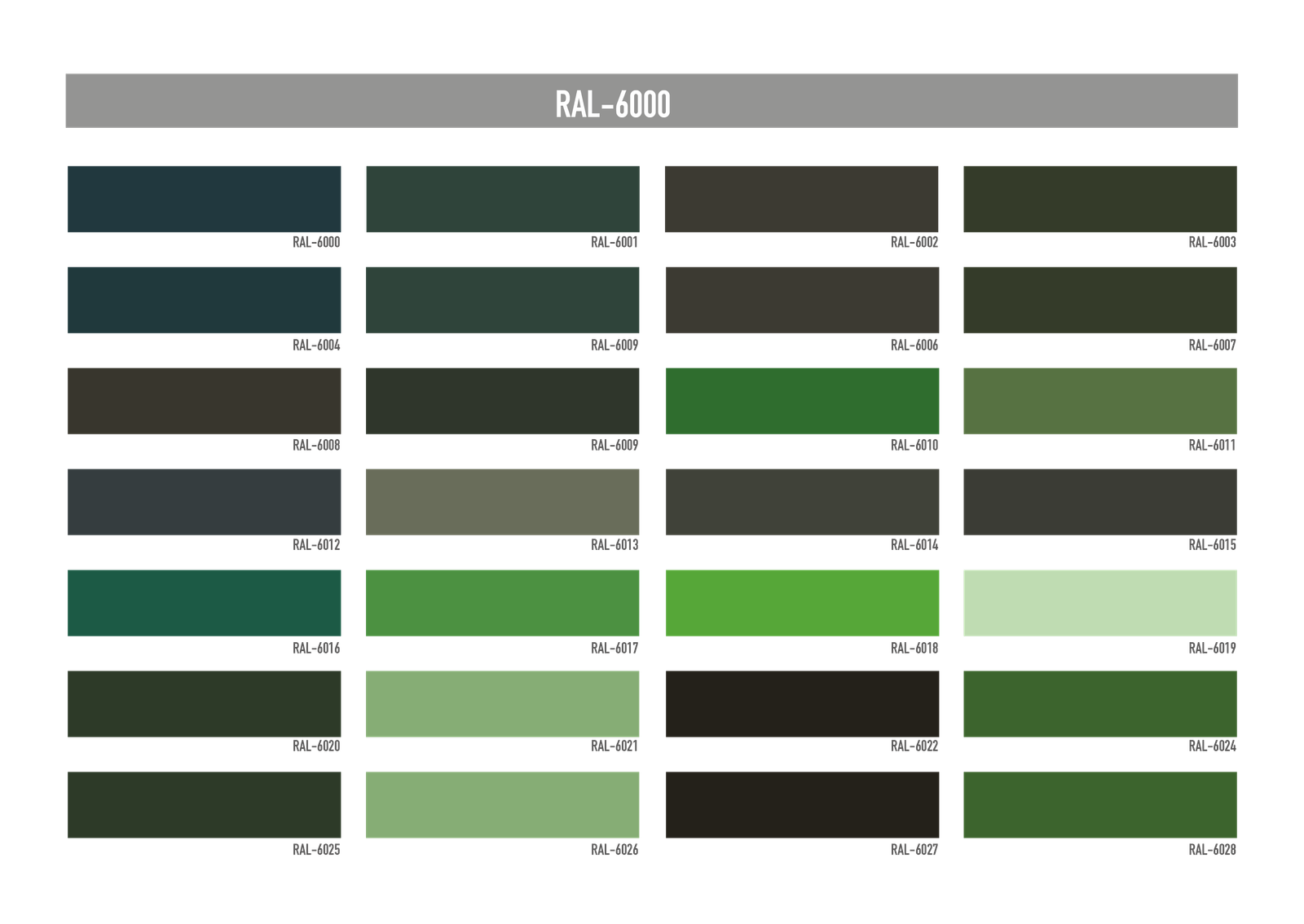Pick the RAL-6028 color swatch

coord(1100,805)
